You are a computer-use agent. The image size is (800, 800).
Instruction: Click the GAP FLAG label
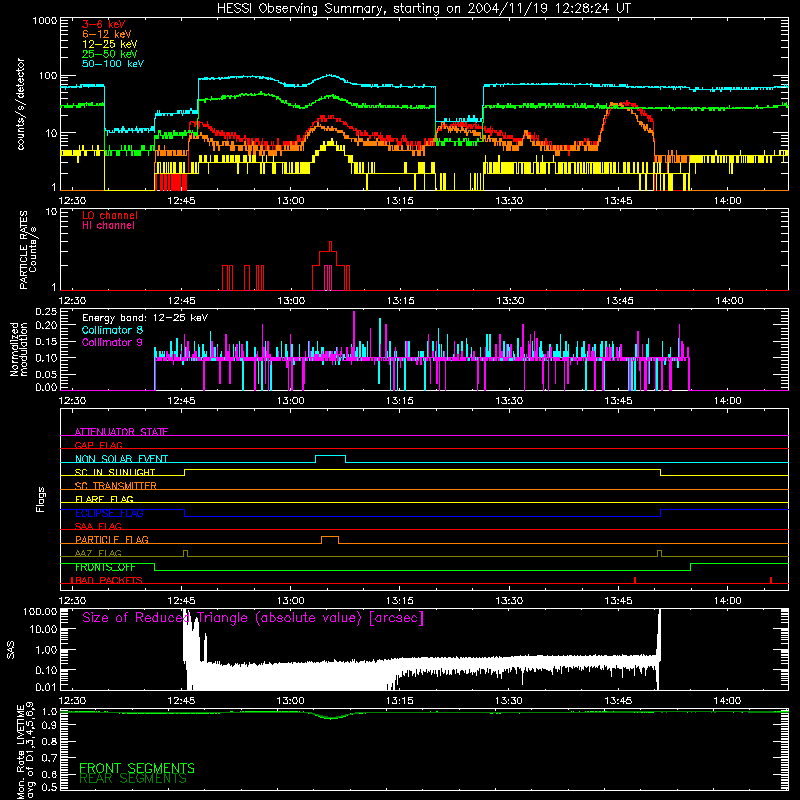click(x=98, y=445)
